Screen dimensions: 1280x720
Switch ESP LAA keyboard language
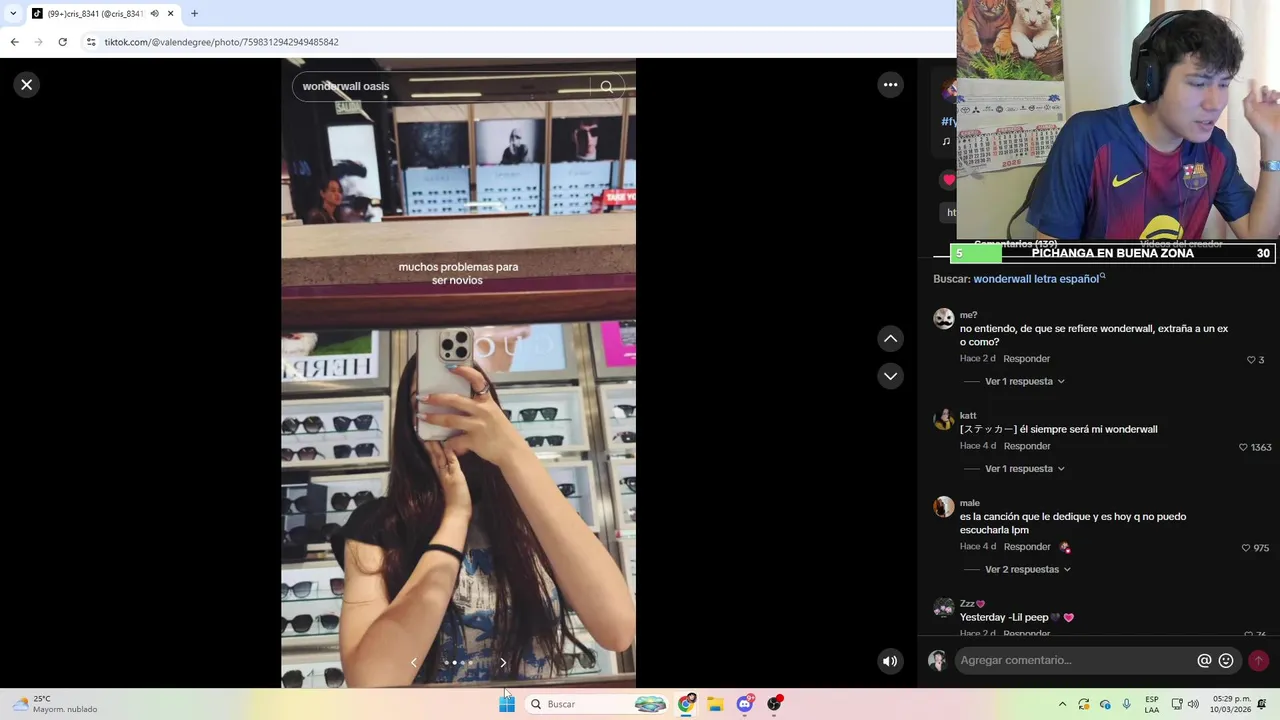[x=1152, y=704]
